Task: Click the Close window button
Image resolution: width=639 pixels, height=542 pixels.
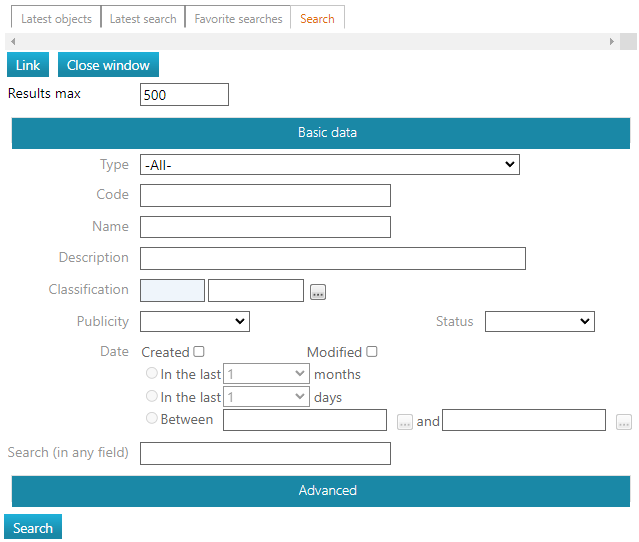Action: pos(108,65)
